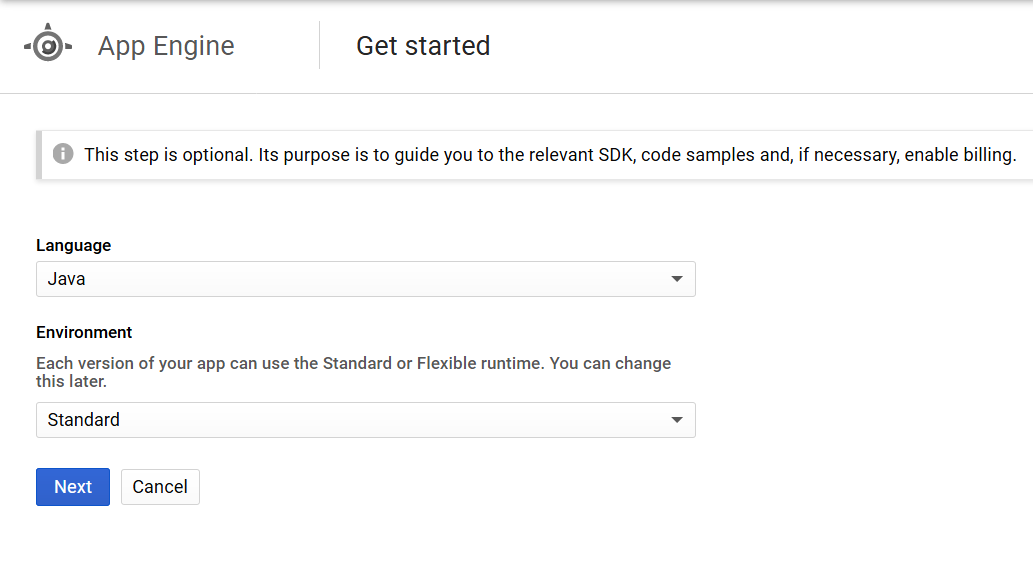The width and height of the screenshot is (1033, 564).
Task: Click the Language dropdown arrow
Action: tap(677, 279)
